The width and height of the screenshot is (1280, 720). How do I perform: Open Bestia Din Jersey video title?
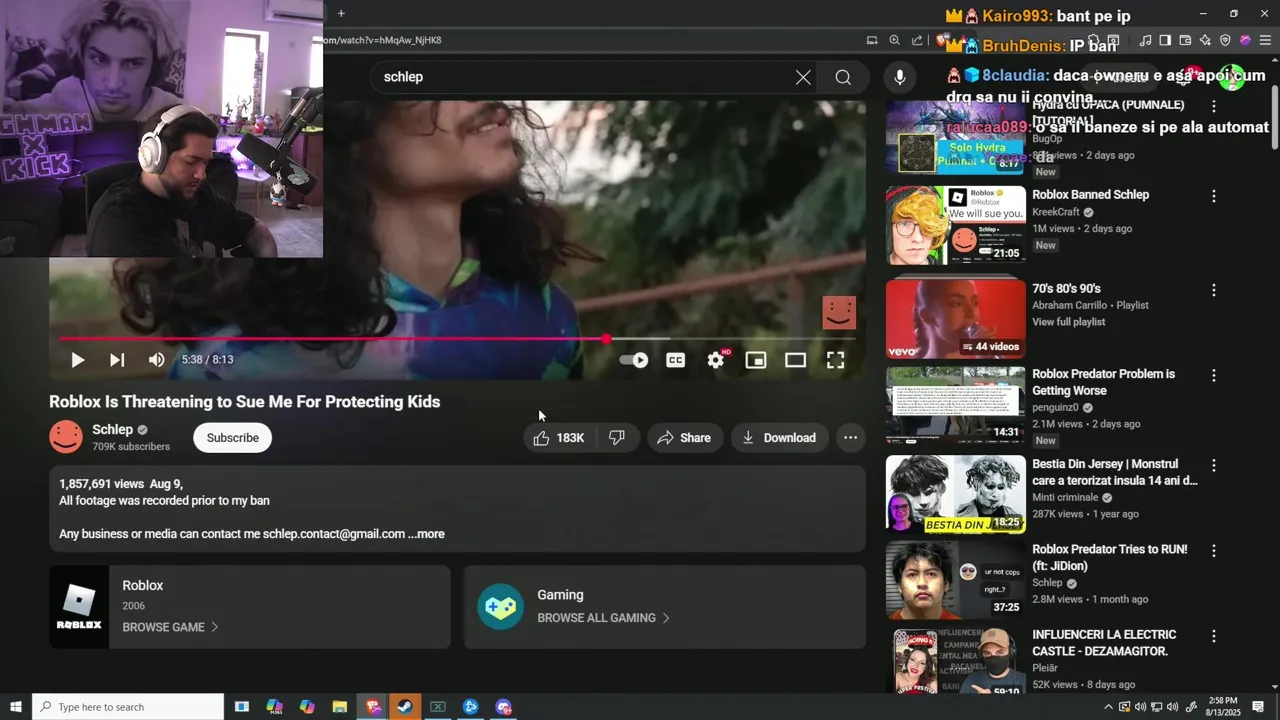pyautogui.click(x=1114, y=472)
